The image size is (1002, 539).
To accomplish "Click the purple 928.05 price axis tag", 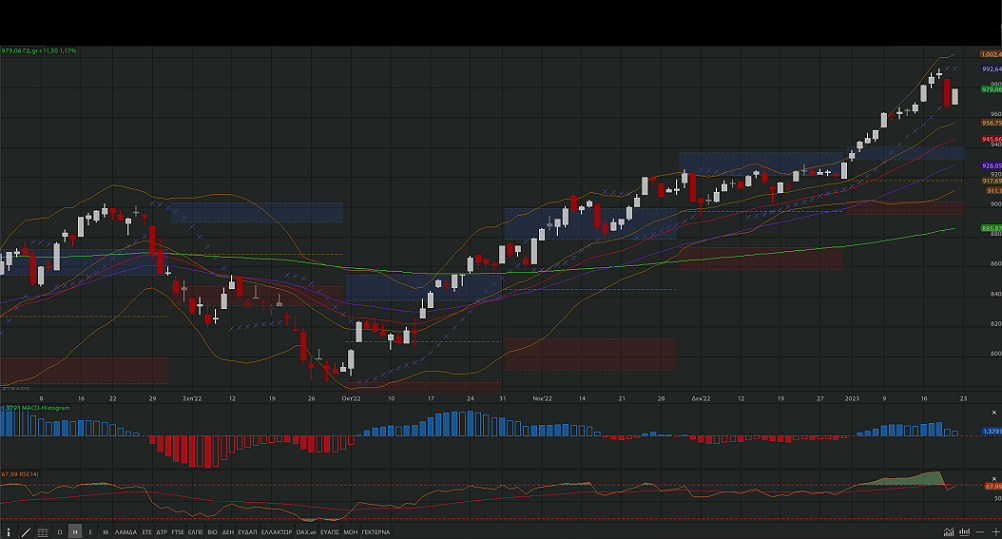I will click(991, 166).
